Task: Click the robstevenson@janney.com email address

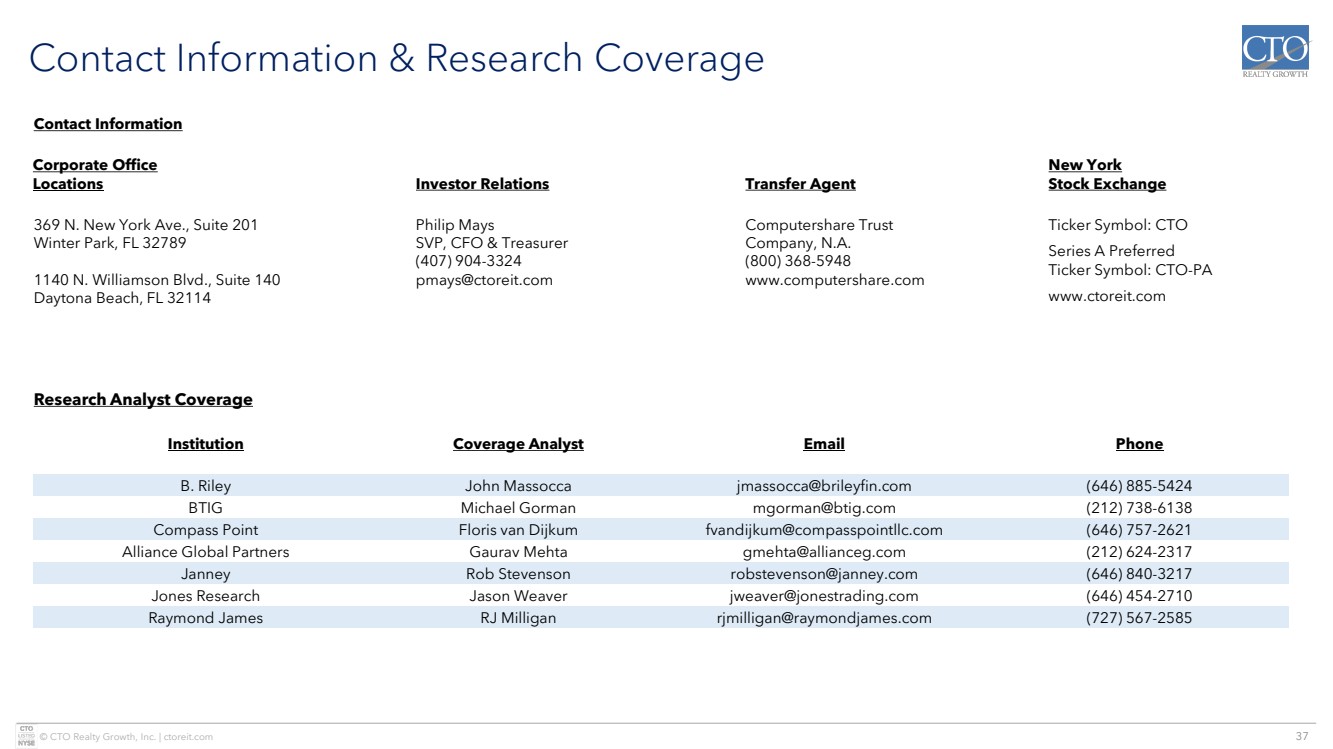Action: tap(824, 574)
